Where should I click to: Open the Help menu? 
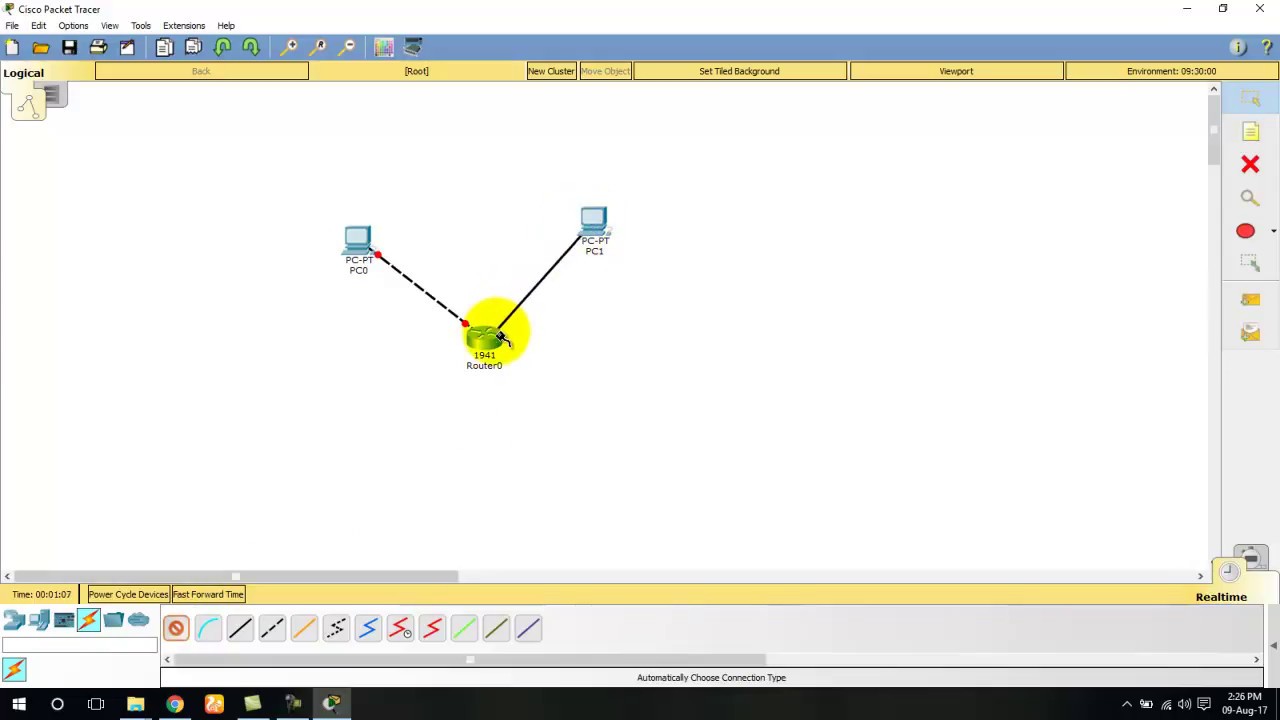point(226,26)
